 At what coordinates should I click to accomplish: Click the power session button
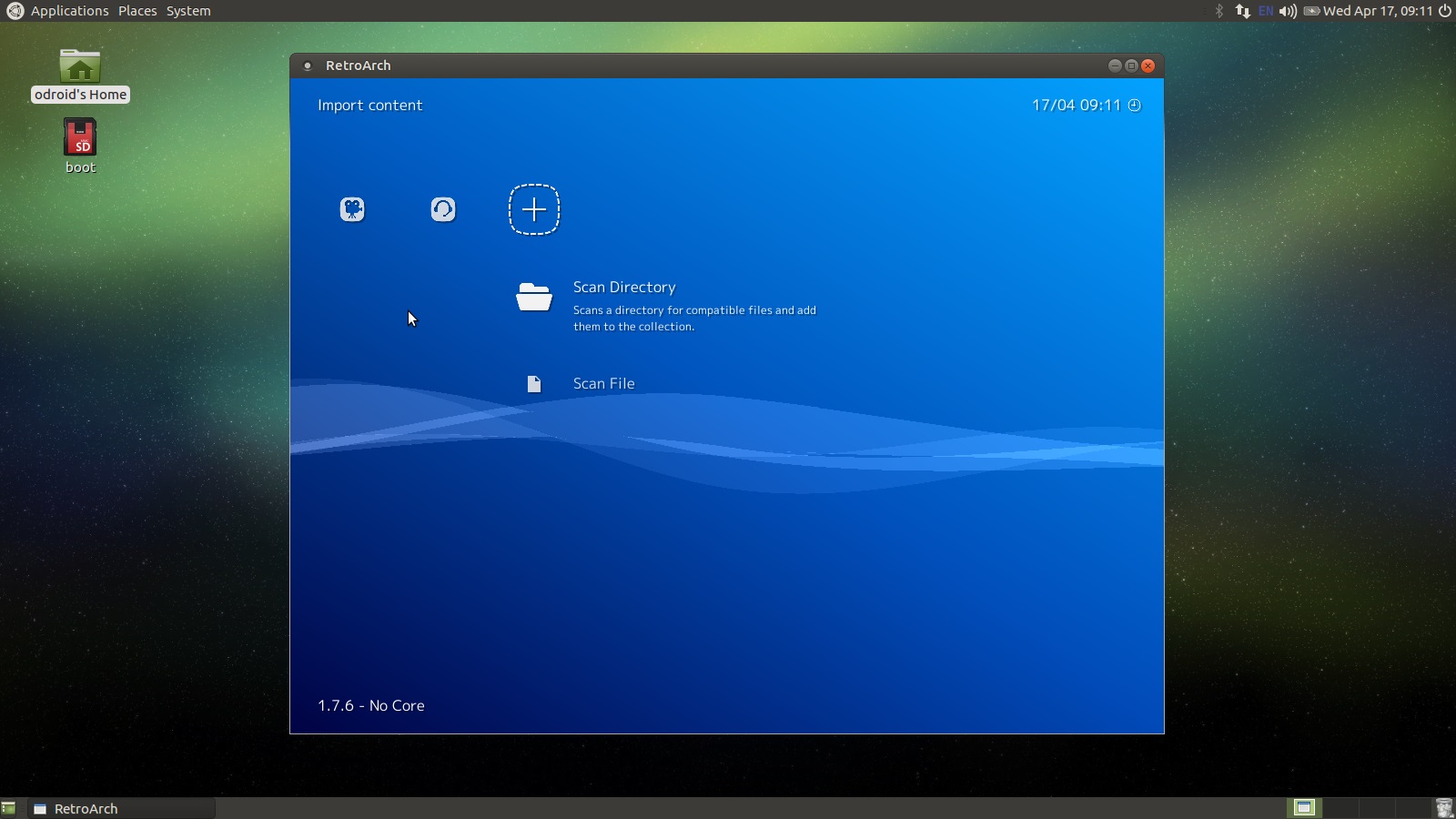1444,11
